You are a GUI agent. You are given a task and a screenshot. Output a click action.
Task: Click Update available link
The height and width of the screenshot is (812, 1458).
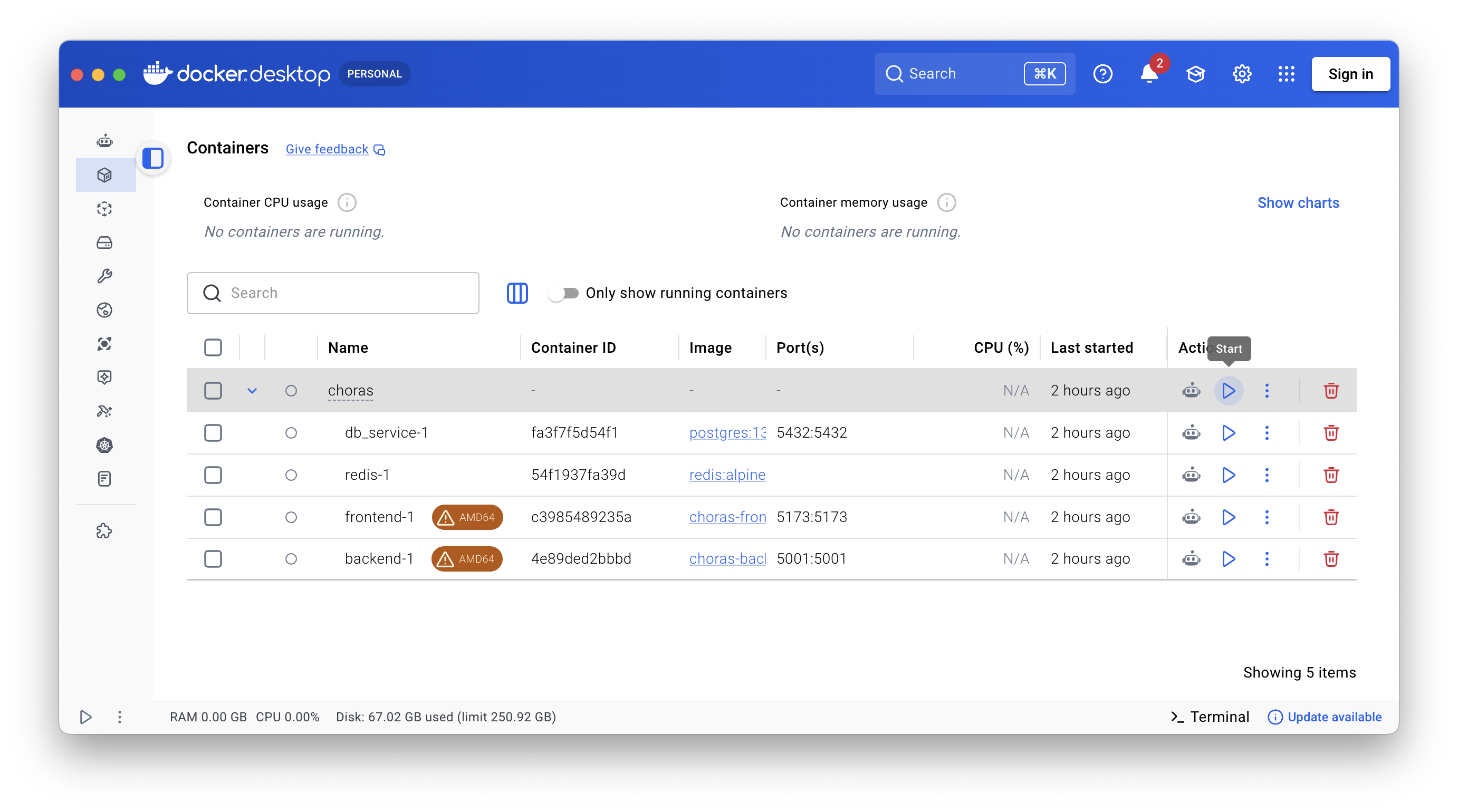point(1325,717)
